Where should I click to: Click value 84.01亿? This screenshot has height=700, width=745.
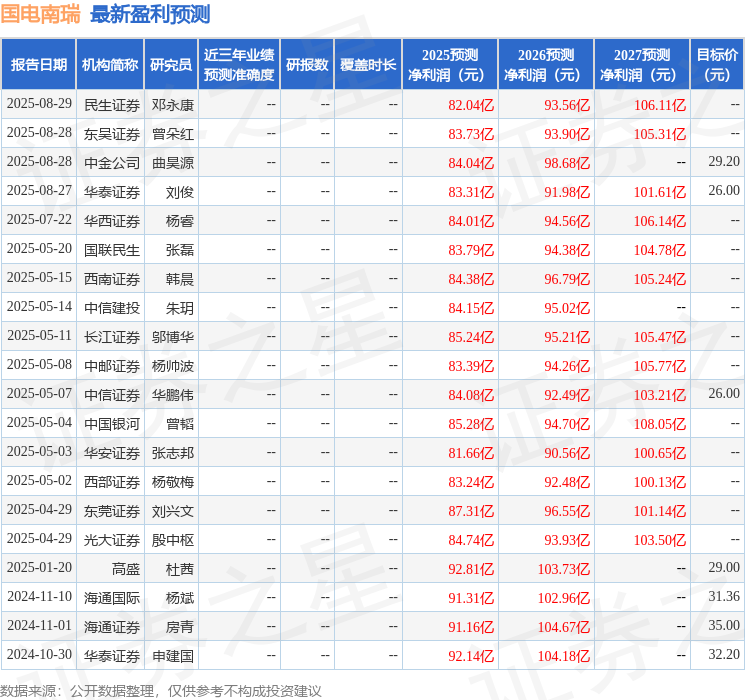tap(471, 221)
